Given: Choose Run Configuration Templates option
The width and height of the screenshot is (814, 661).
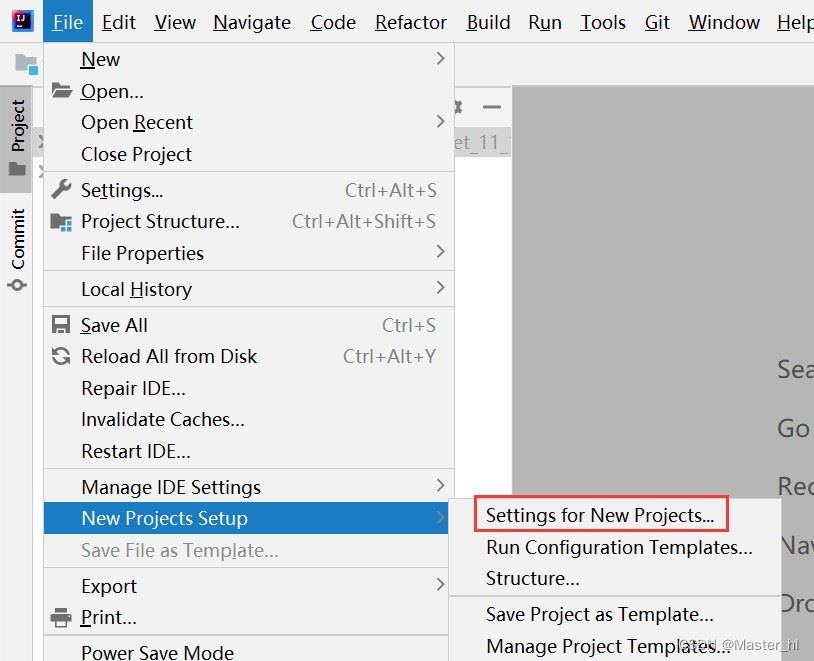Looking at the screenshot, I should coord(619,548).
